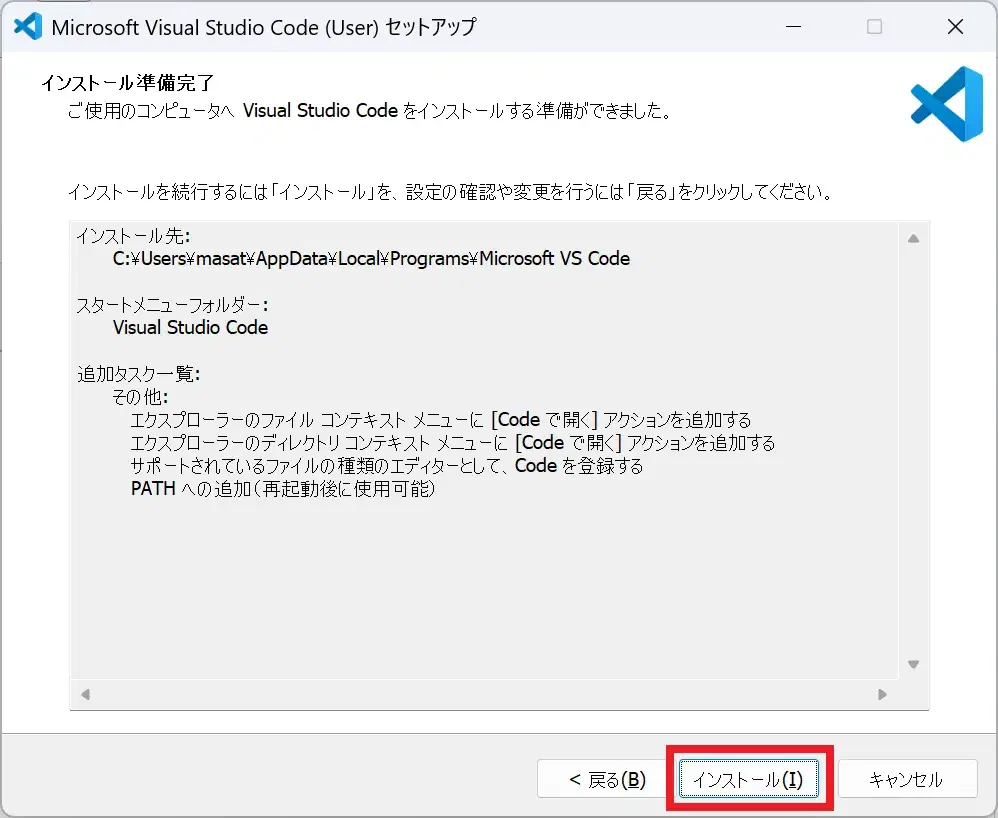
Task: Click the scroll-down arrow of the summary box
Action: click(913, 663)
